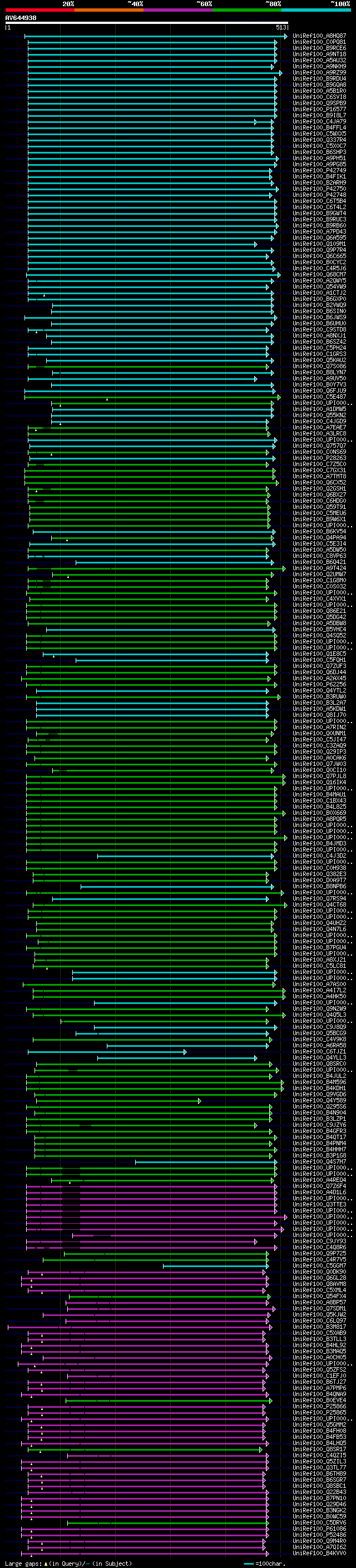Click the cyan ~100% identity legend segment
This screenshot has height=1568, width=356.
click(x=316, y=11)
